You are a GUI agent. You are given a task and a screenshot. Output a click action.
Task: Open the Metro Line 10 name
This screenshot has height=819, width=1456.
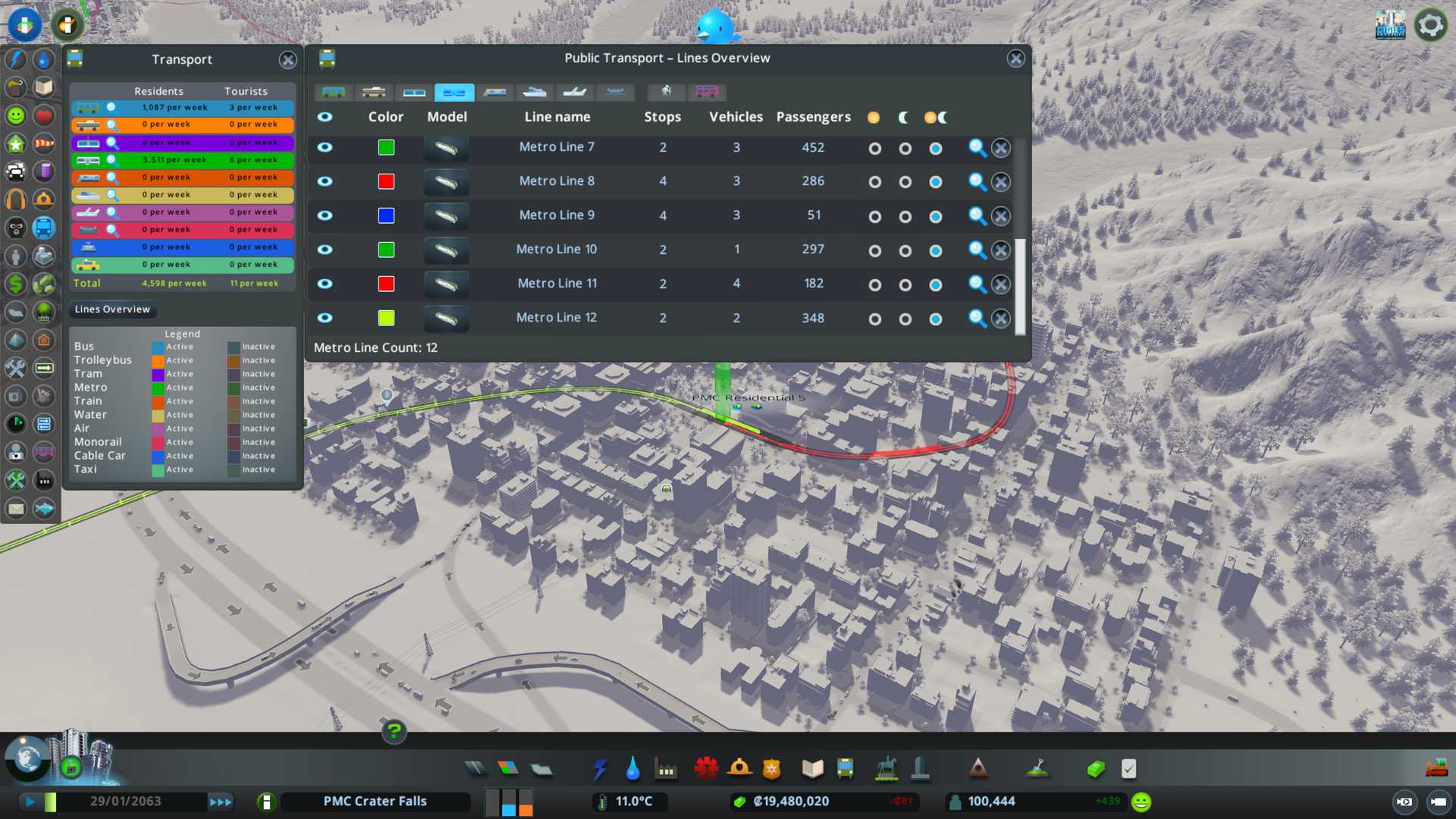pyautogui.click(x=557, y=249)
